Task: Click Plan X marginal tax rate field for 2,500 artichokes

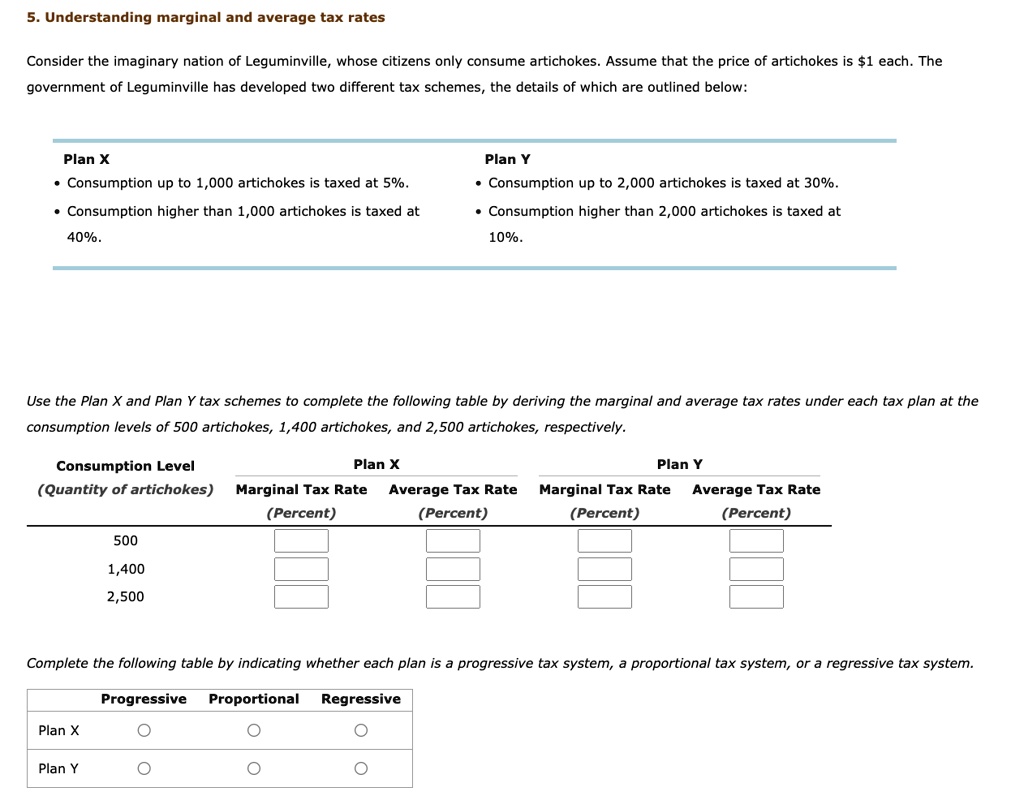Action: [301, 596]
